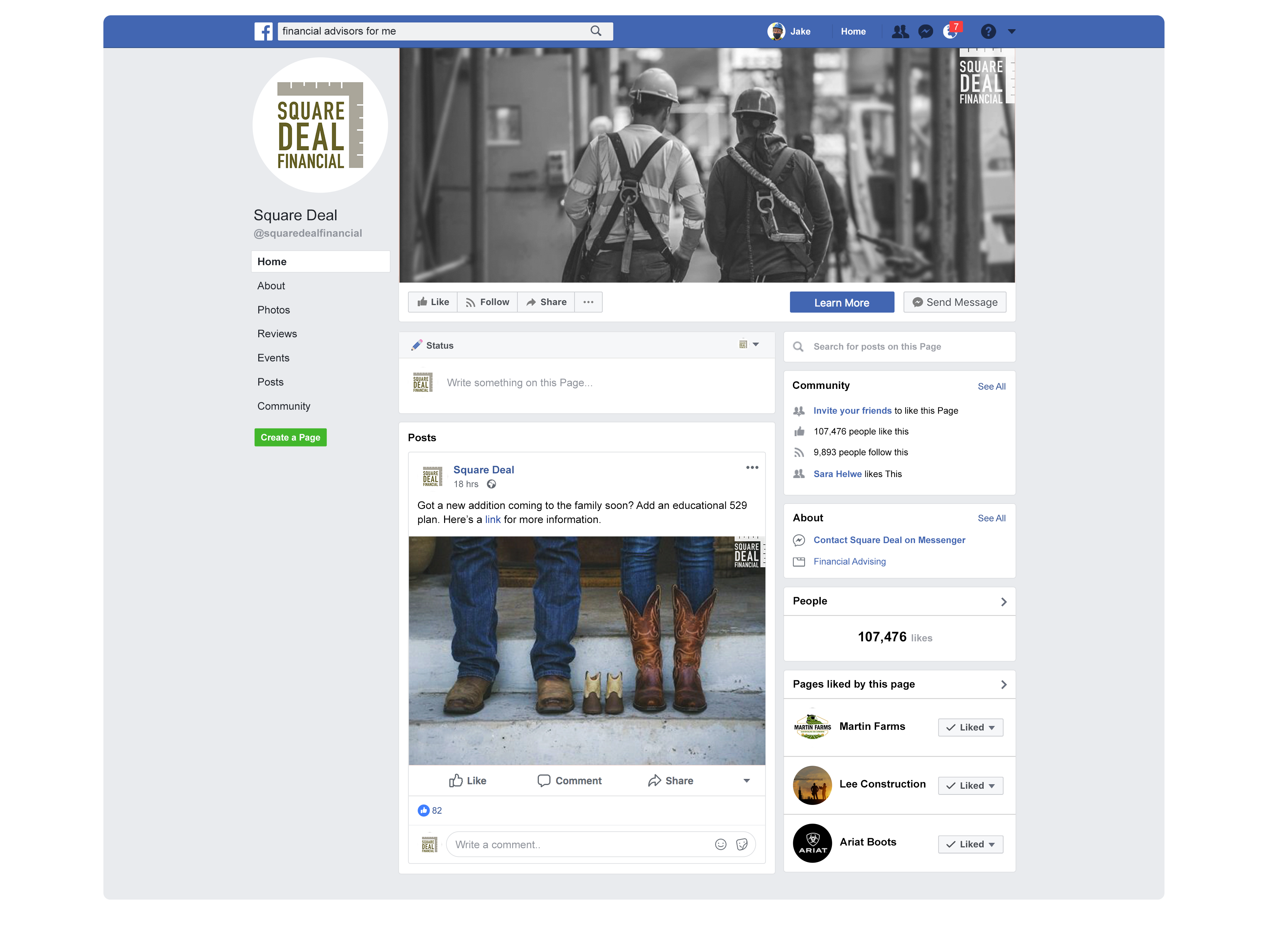The height and width of the screenshot is (932, 1288).
Task: Open Reviews in sidebar
Action: [x=277, y=334]
